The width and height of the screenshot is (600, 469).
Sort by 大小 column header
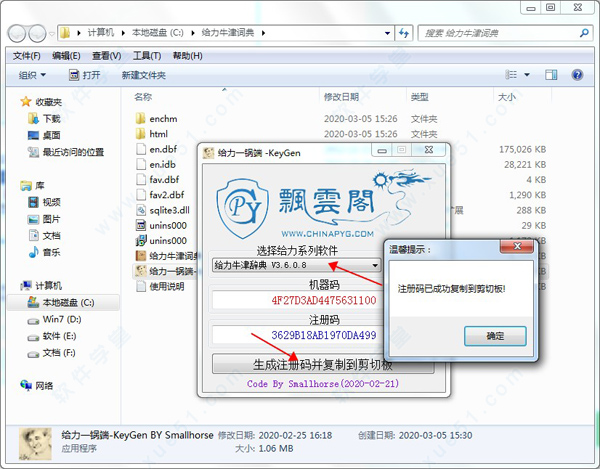pyautogui.click(x=507, y=97)
